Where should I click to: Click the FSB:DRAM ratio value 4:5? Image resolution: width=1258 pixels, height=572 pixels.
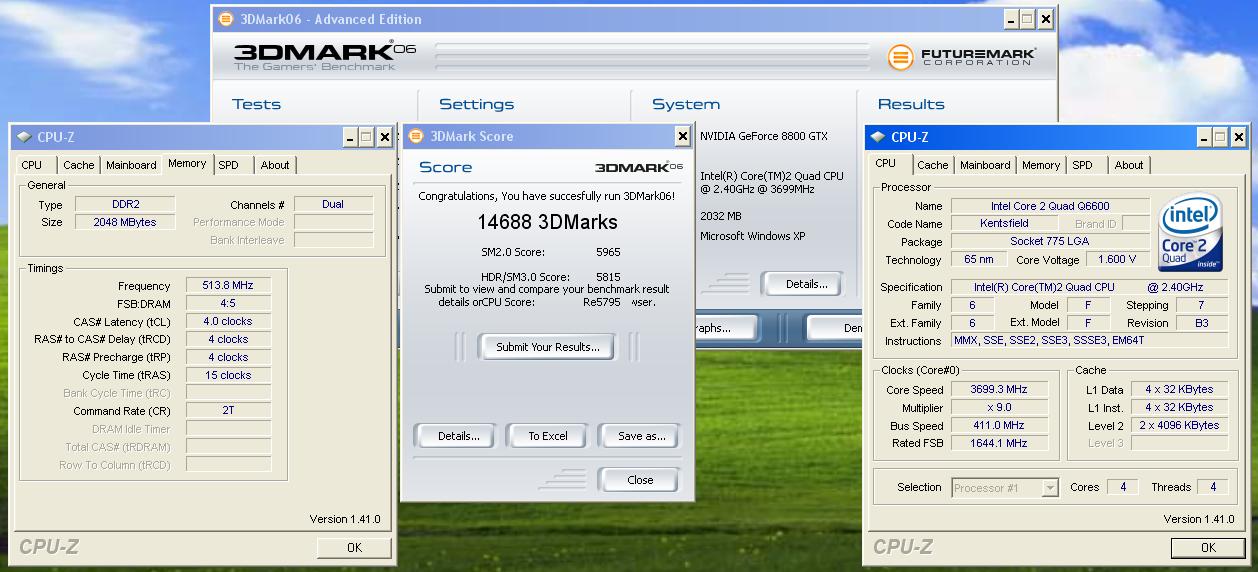(228, 304)
